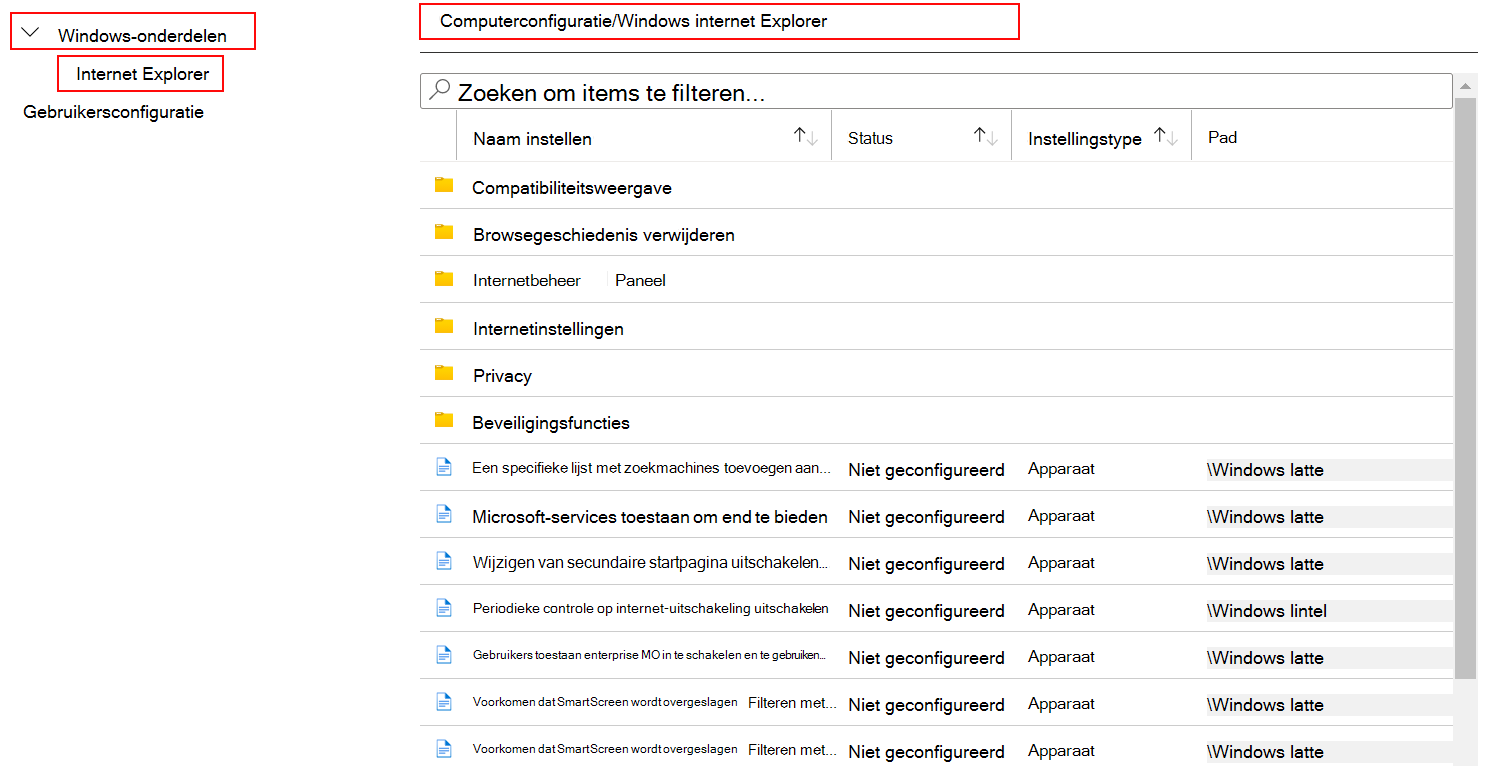Open the Beveiligingsfuncties folder
This screenshot has width=1485, height=766.
pyautogui.click(x=551, y=423)
